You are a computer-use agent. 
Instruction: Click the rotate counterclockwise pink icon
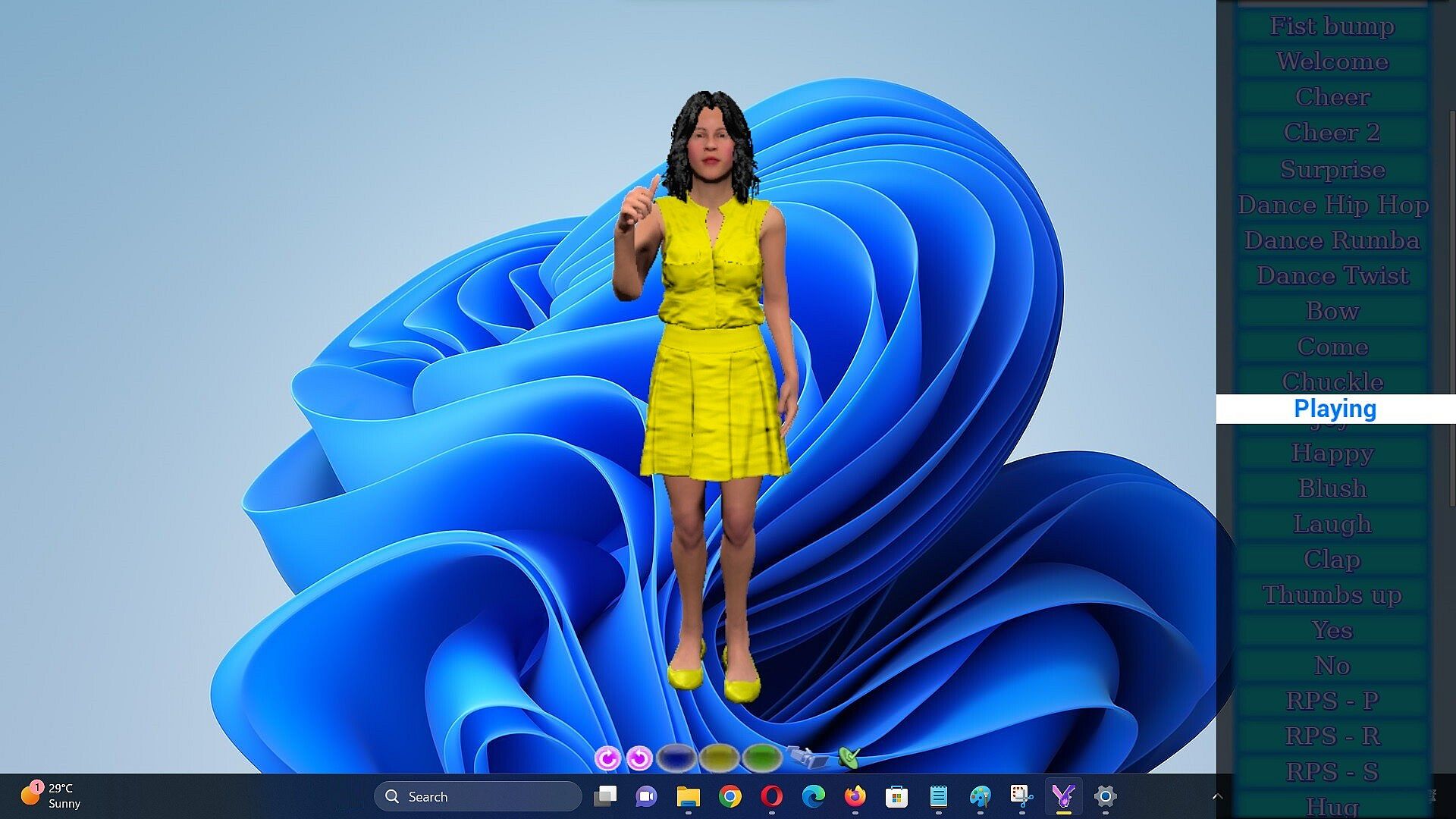click(640, 758)
